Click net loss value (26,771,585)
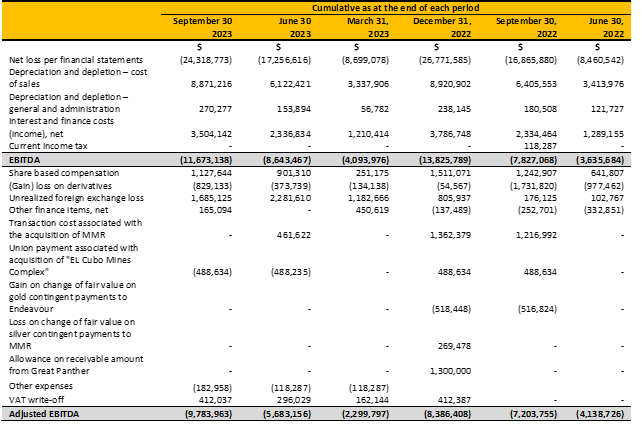The height and width of the screenshot is (439, 643). [x=445, y=60]
